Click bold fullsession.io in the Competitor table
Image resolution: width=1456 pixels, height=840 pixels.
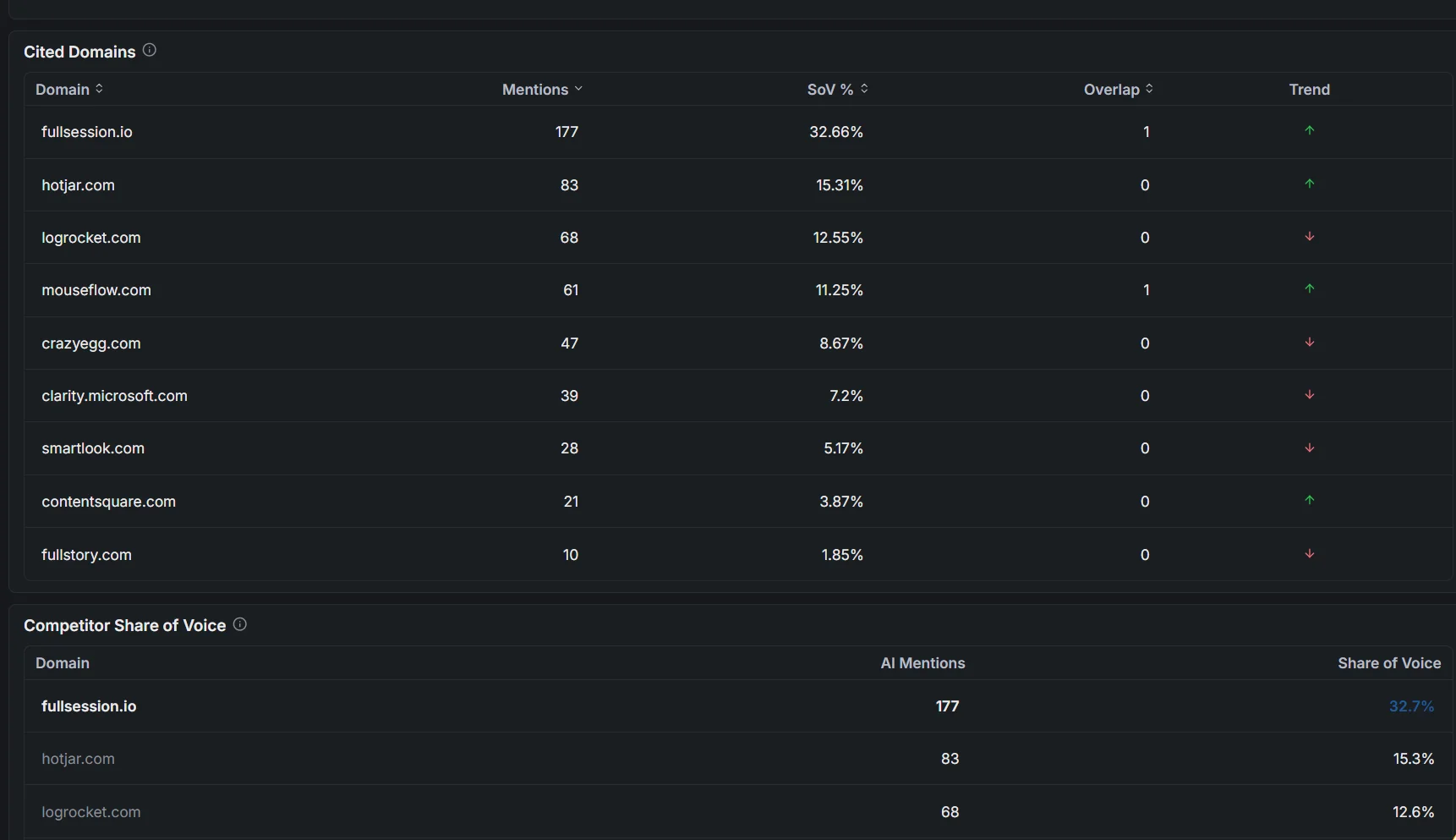point(89,706)
